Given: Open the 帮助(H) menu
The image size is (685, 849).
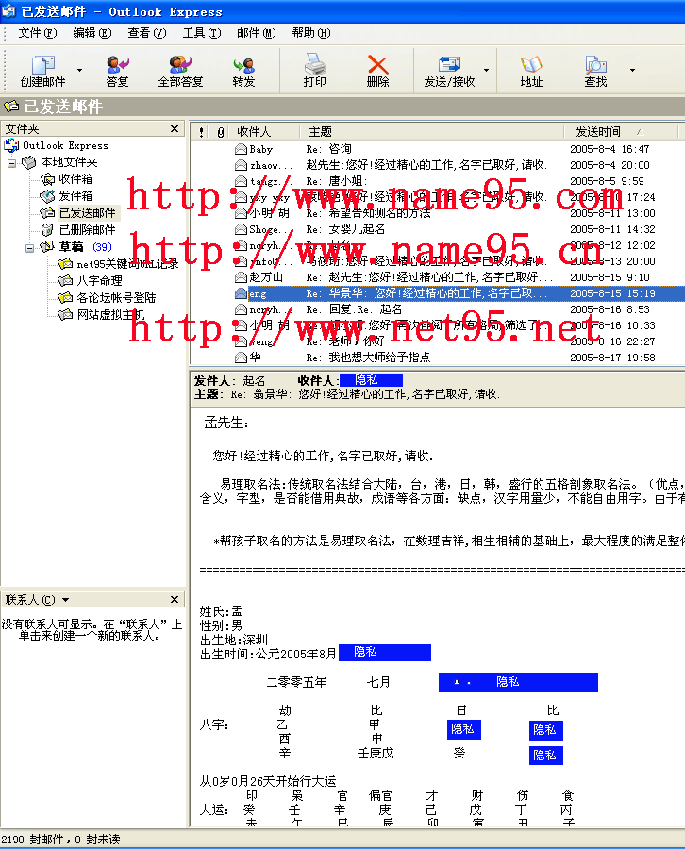Looking at the screenshot, I should click(311, 33).
